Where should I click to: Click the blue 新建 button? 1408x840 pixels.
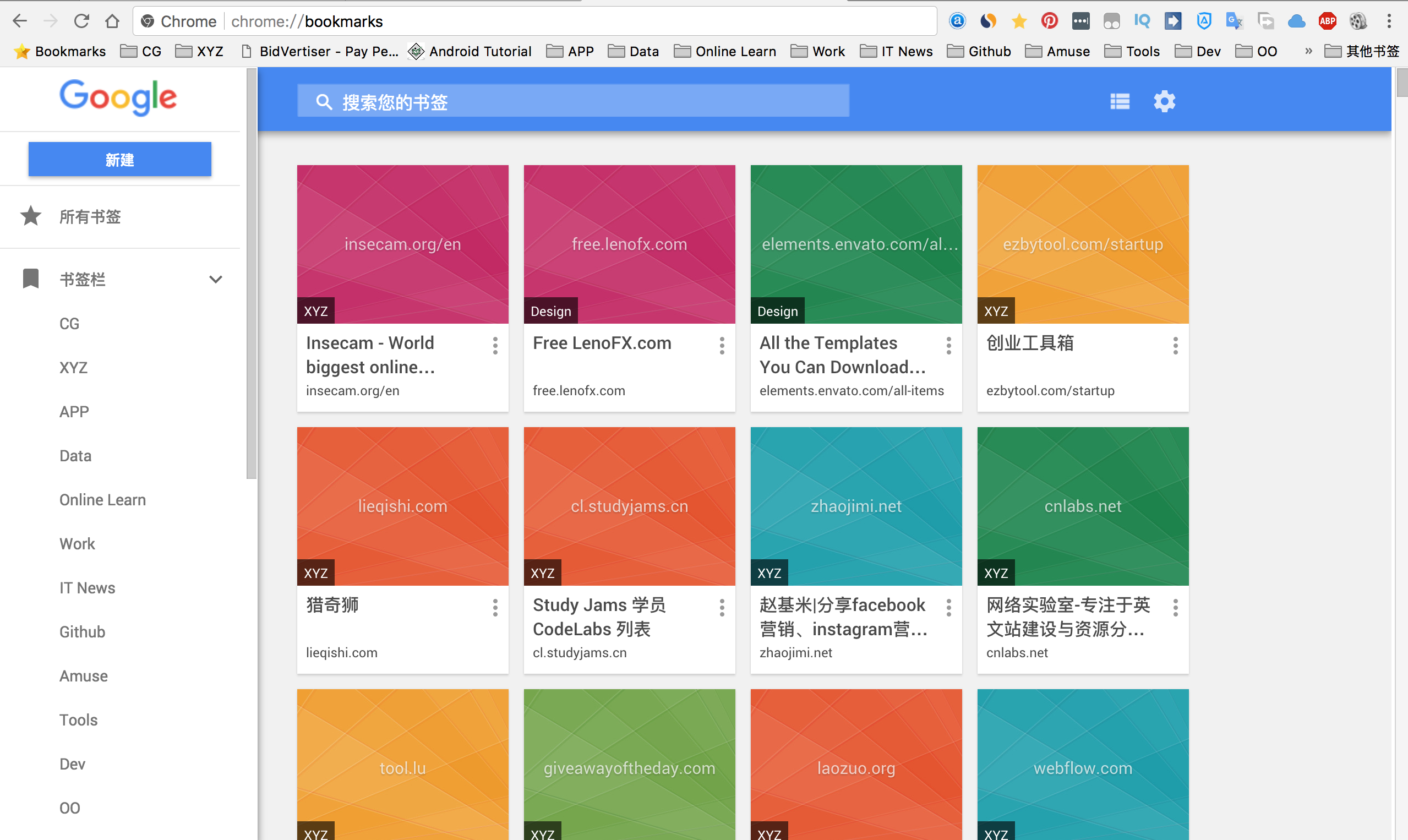[x=120, y=160]
